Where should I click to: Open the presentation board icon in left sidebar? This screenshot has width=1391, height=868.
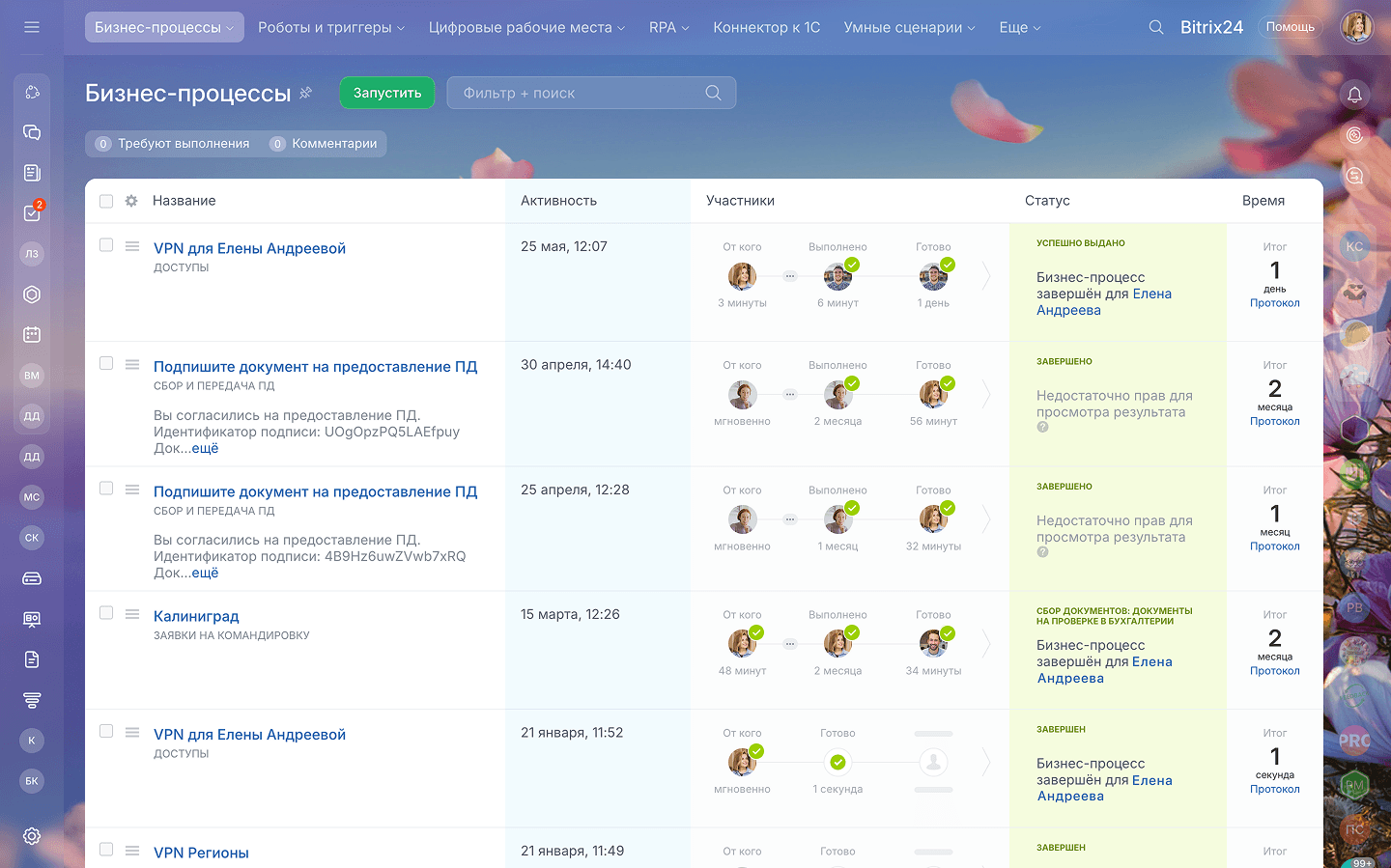[32, 619]
